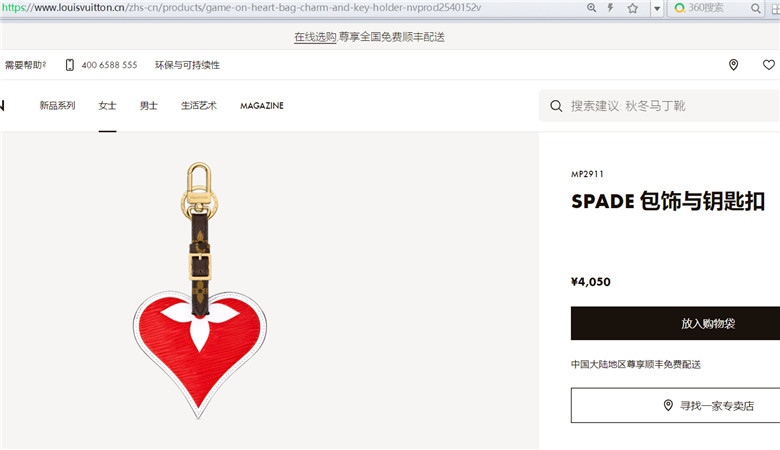Click the site search magnifier icon
780x450 pixels.
click(x=556, y=106)
